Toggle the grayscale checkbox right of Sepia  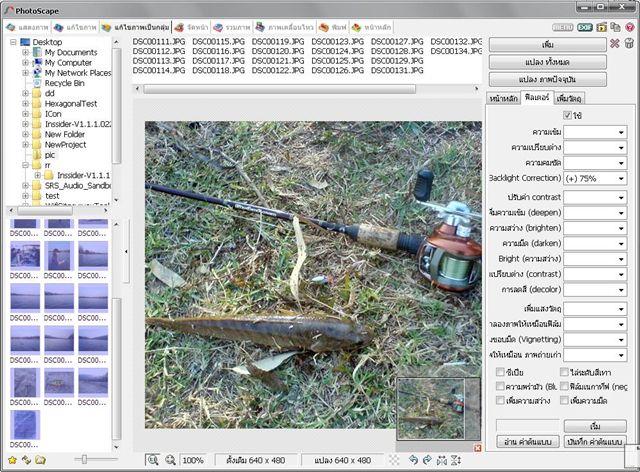(564, 372)
